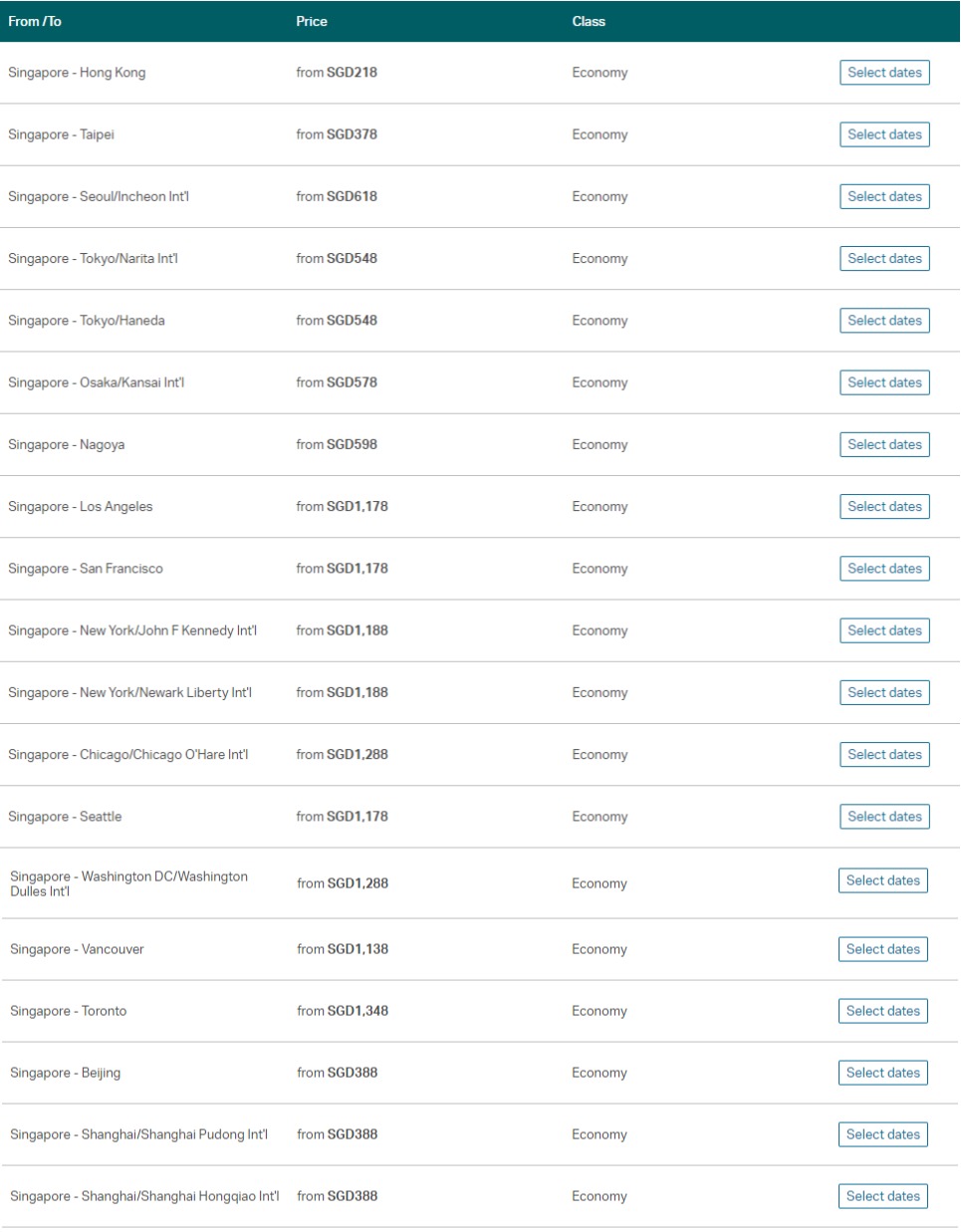This screenshot has width=961, height=1232.
Task: Select dates for Los Angeles flight
Action: coord(884,506)
